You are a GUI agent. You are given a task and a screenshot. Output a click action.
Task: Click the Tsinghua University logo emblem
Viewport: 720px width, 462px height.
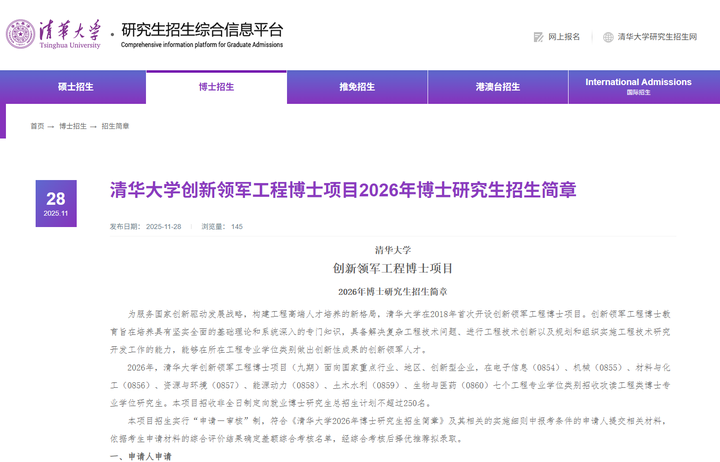coord(20,34)
